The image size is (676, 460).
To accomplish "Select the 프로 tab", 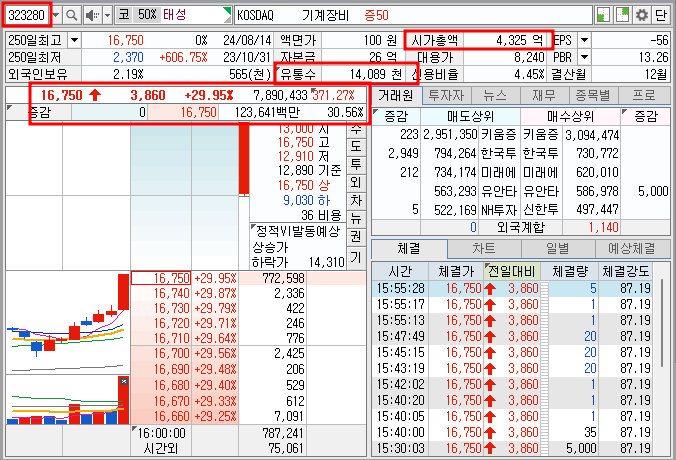I will pos(644,95).
